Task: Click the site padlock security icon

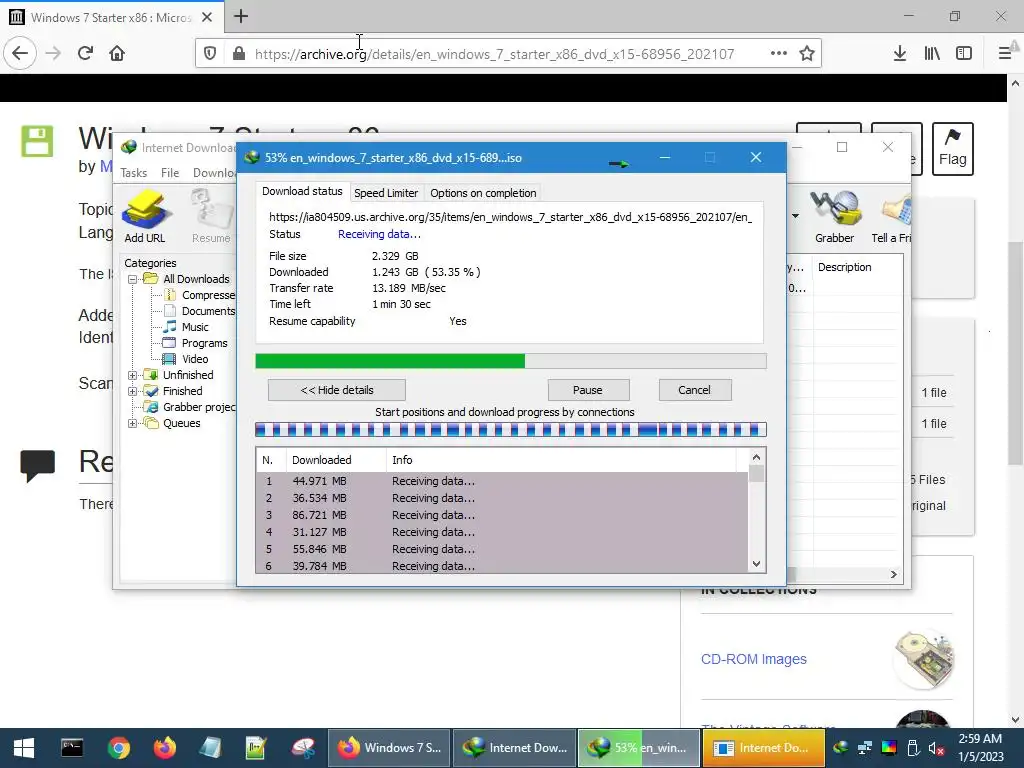Action: (x=239, y=54)
